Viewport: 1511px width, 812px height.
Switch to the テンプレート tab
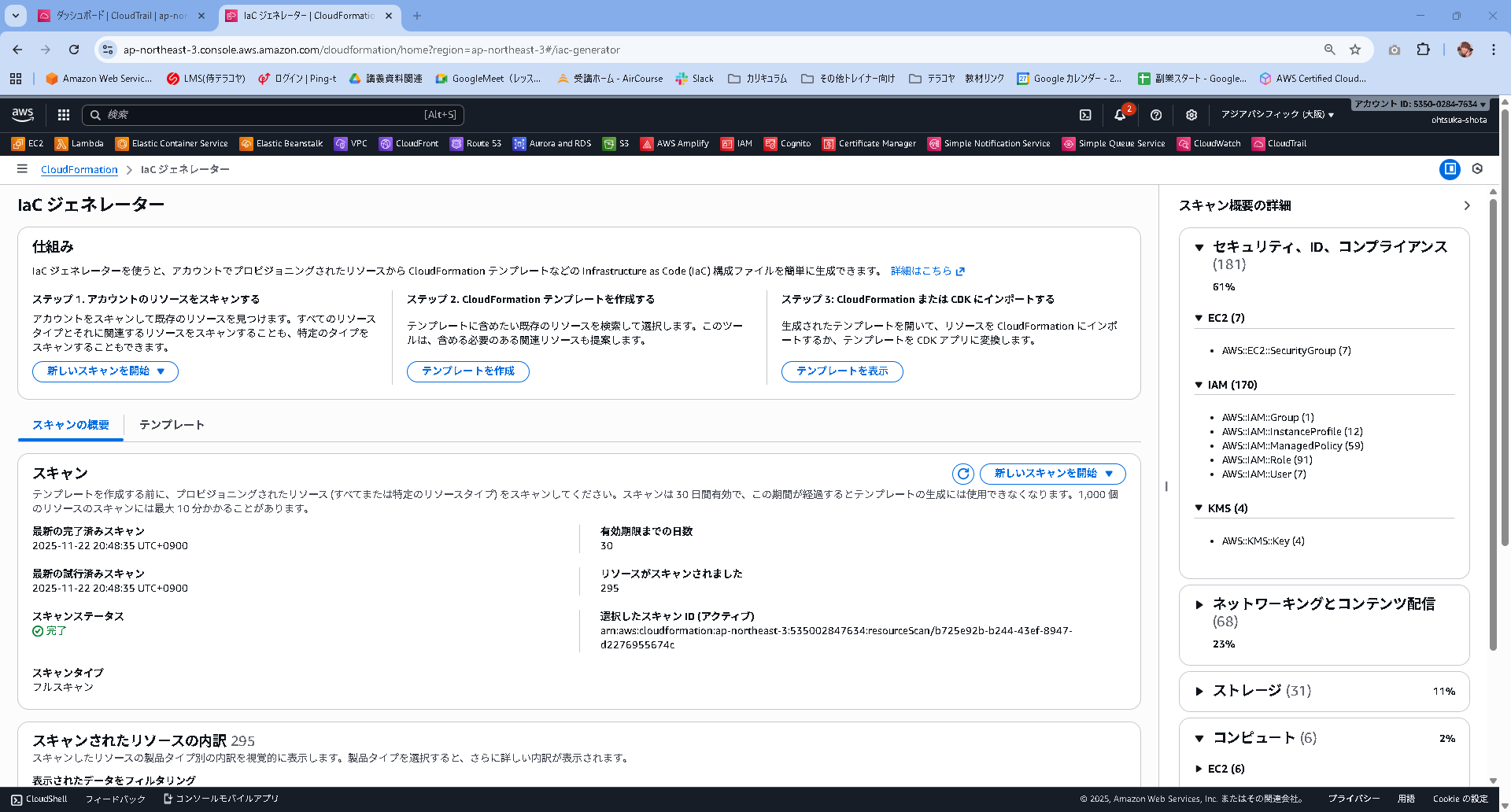tap(172, 425)
